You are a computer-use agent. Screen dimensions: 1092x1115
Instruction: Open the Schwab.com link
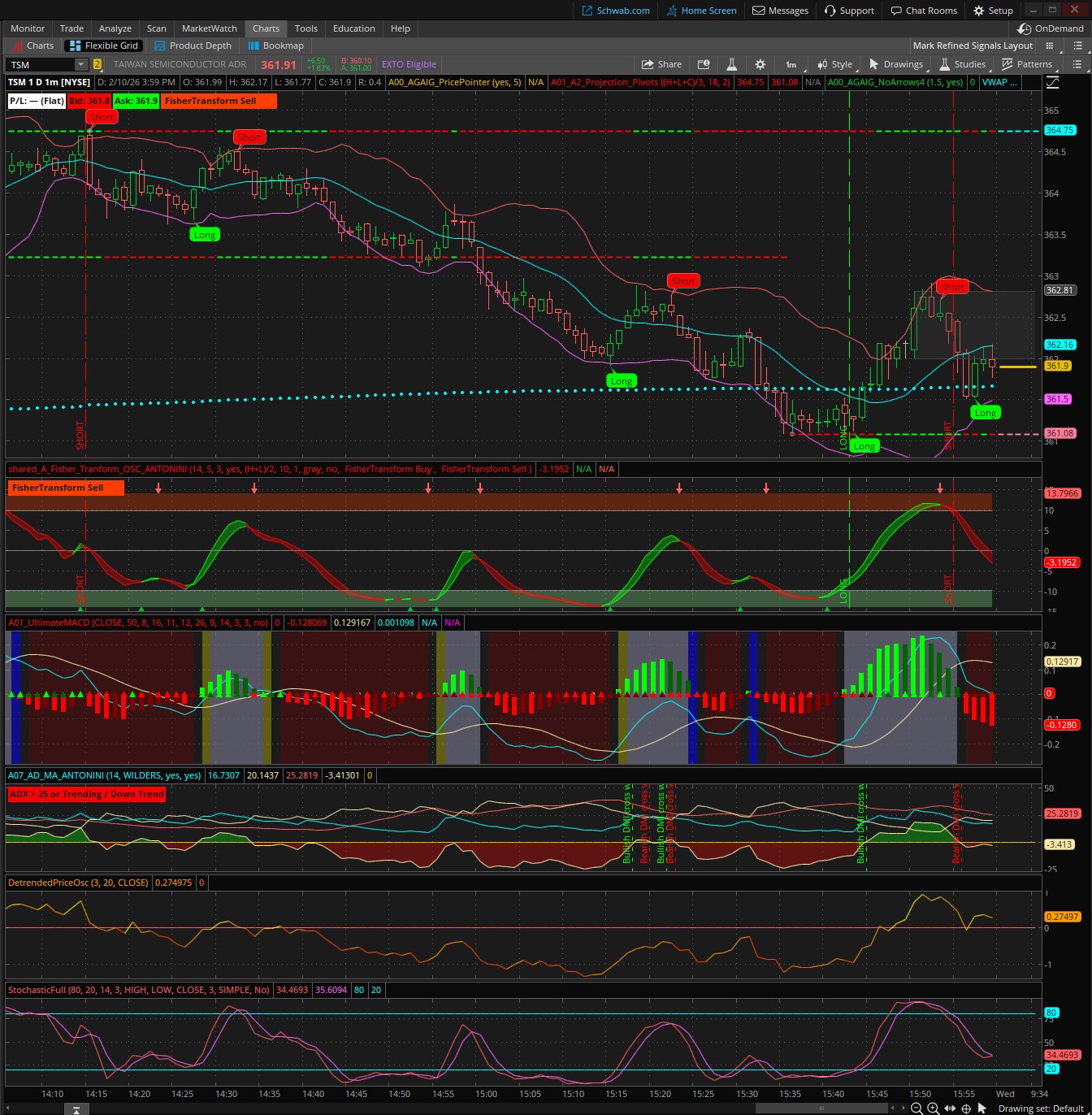[x=616, y=11]
